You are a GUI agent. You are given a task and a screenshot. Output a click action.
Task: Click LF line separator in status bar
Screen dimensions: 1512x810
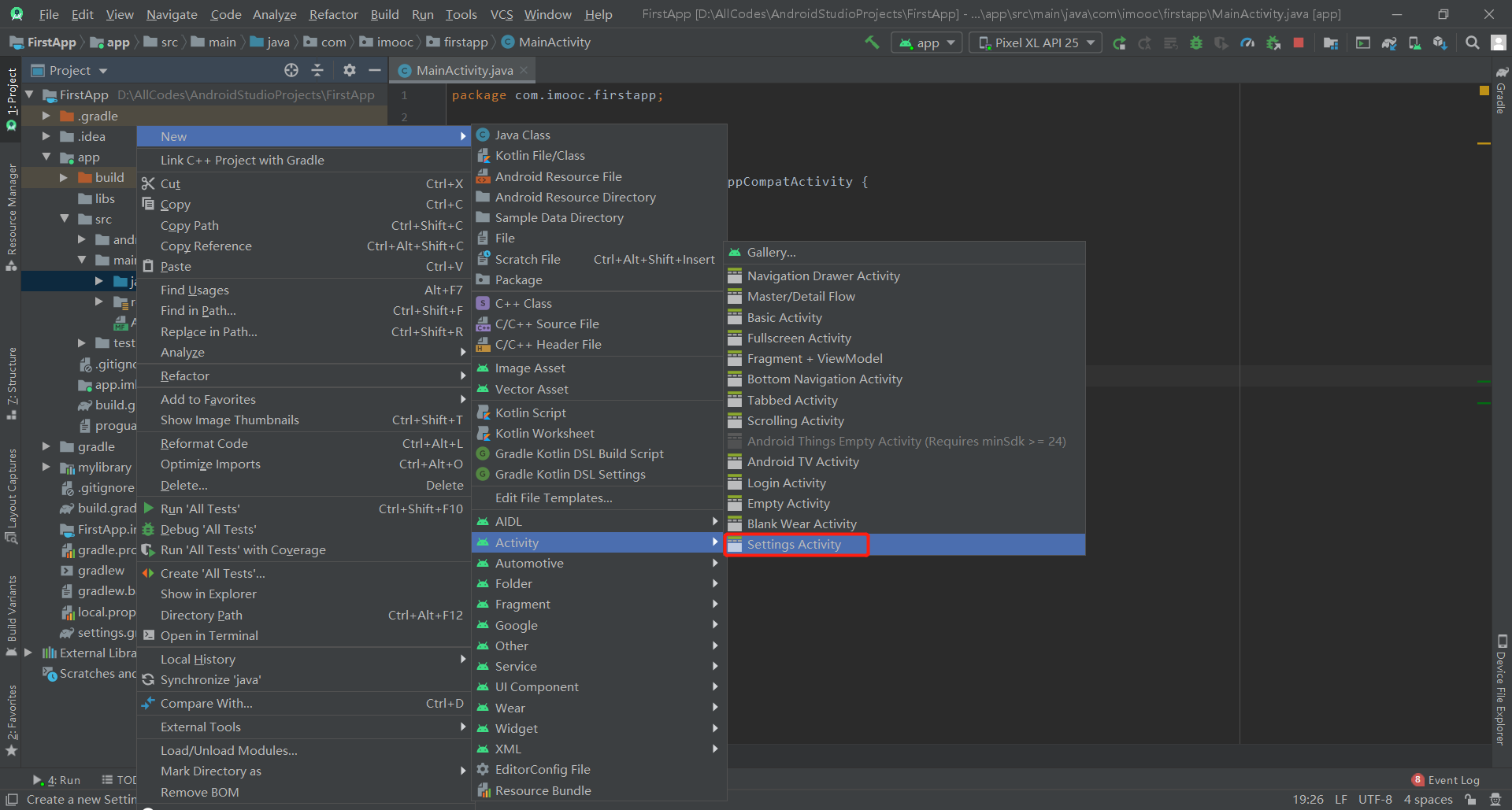coord(1340,799)
